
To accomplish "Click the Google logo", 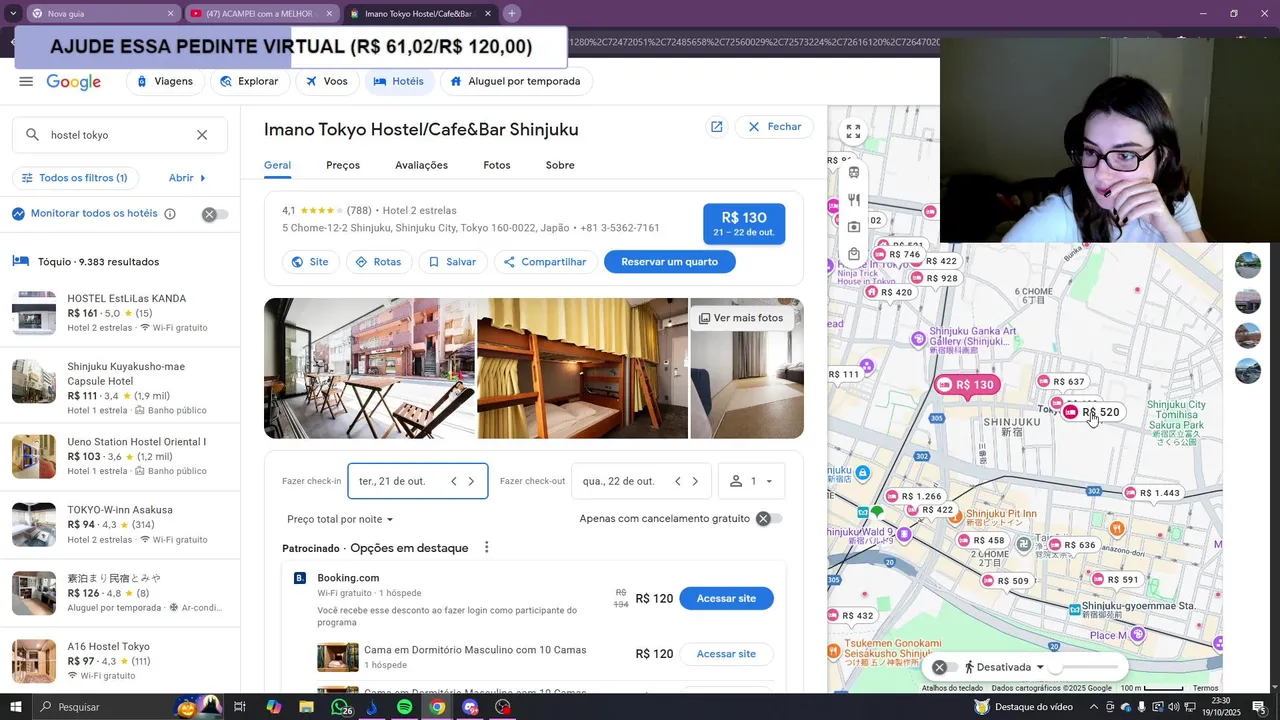I will pos(74,82).
